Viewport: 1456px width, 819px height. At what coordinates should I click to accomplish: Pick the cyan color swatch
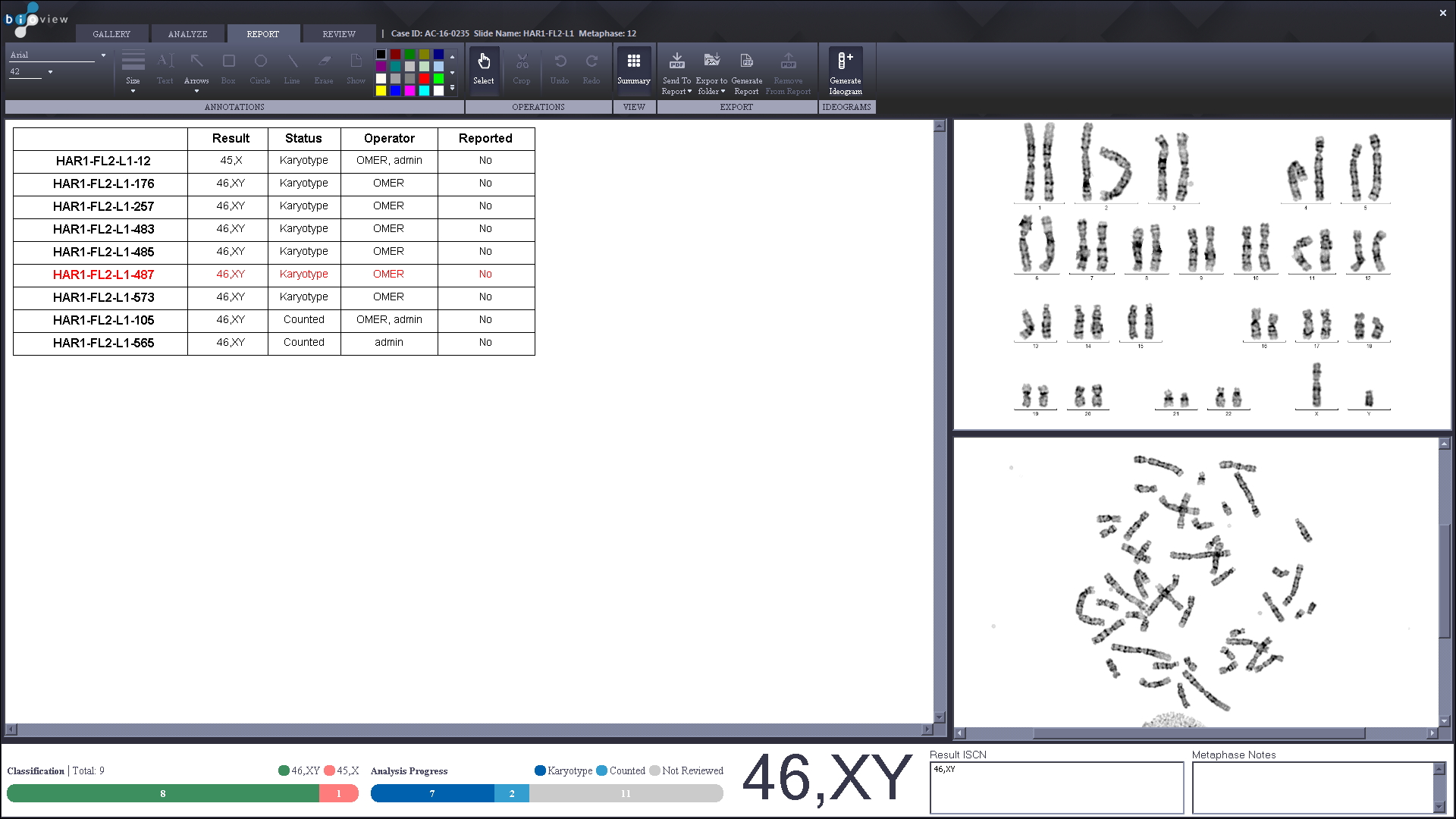425,91
